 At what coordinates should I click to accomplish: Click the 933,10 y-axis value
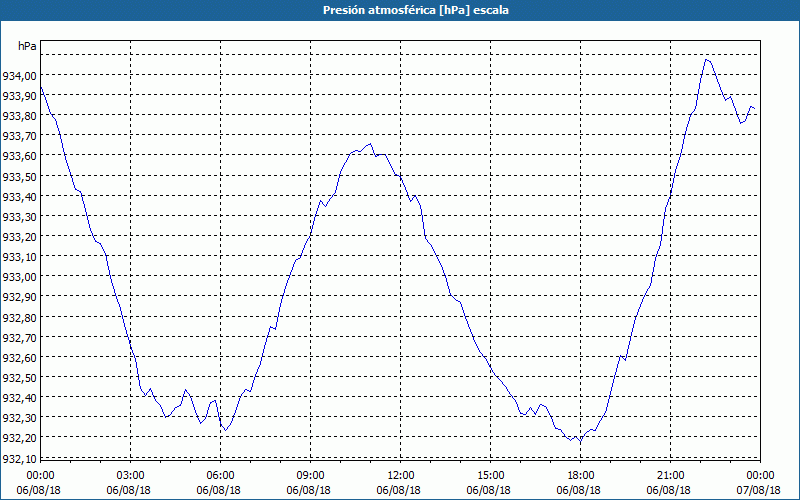tap(19, 257)
